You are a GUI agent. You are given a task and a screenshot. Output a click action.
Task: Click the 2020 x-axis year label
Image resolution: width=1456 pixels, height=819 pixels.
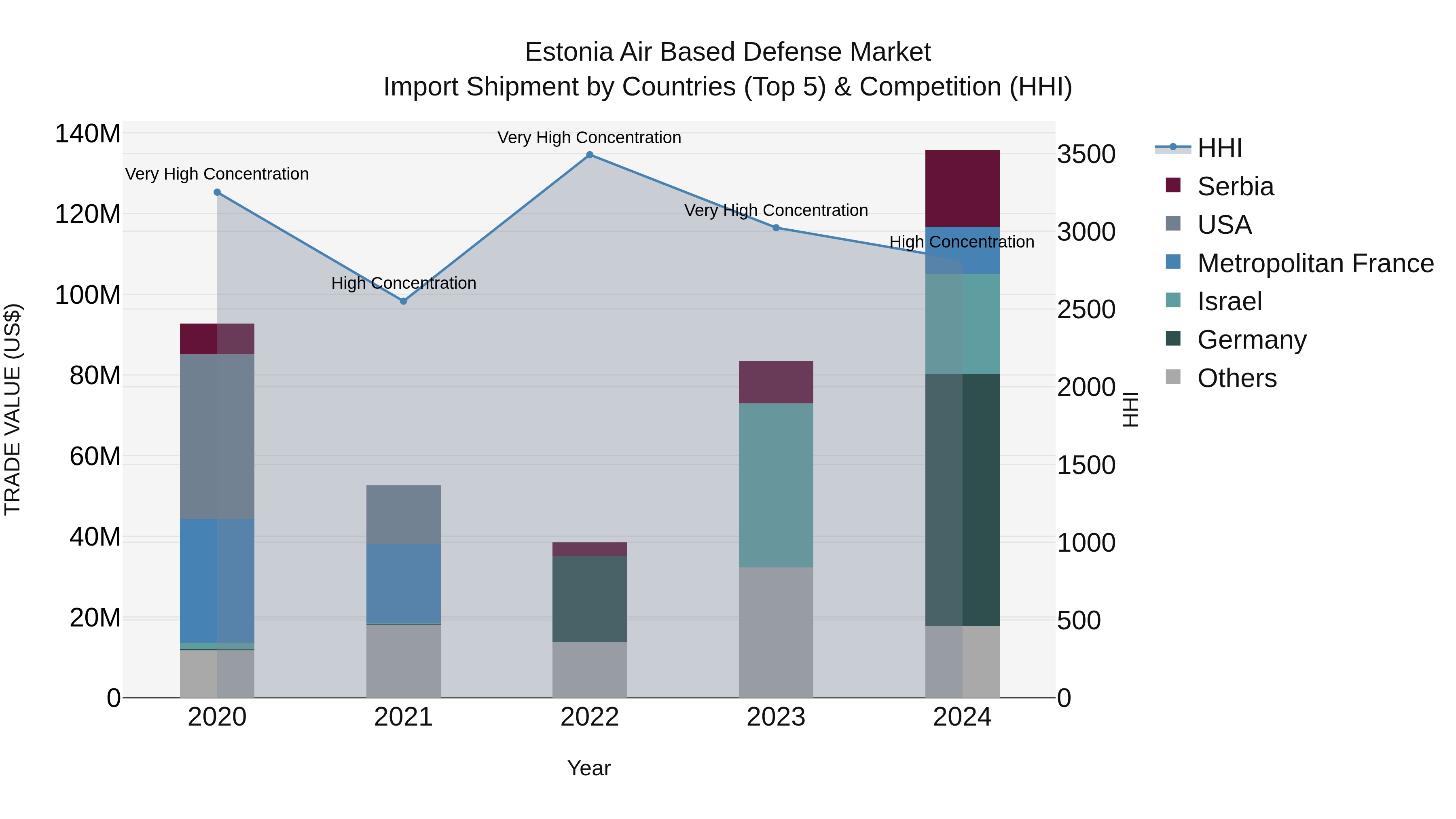[x=217, y=717]
